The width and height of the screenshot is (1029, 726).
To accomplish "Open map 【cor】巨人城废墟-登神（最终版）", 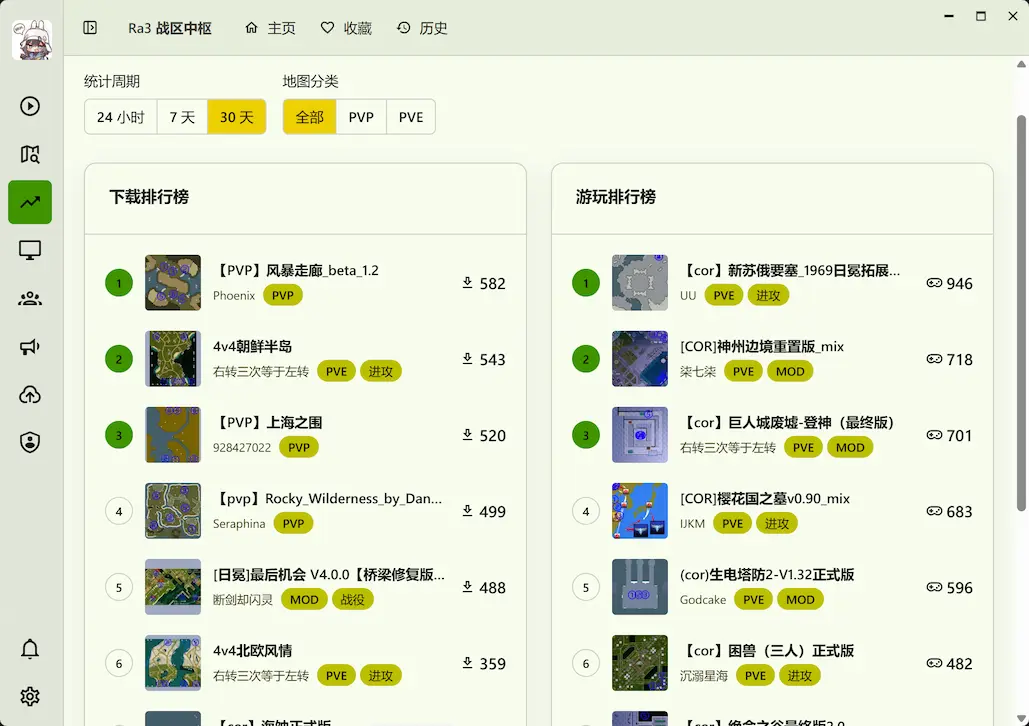I will [789, 423].
